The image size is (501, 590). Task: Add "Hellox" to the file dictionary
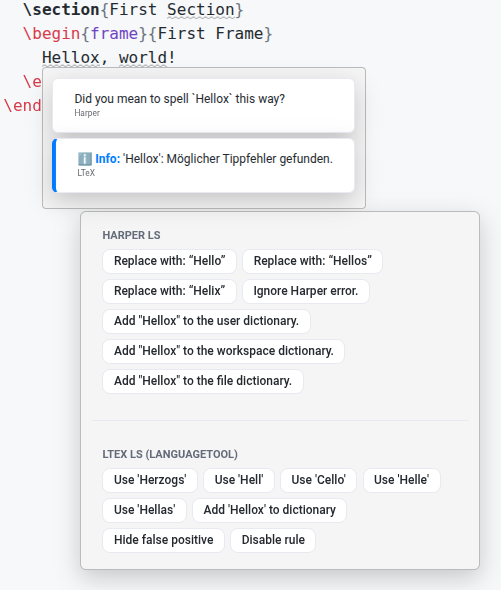tap(203, 381)
